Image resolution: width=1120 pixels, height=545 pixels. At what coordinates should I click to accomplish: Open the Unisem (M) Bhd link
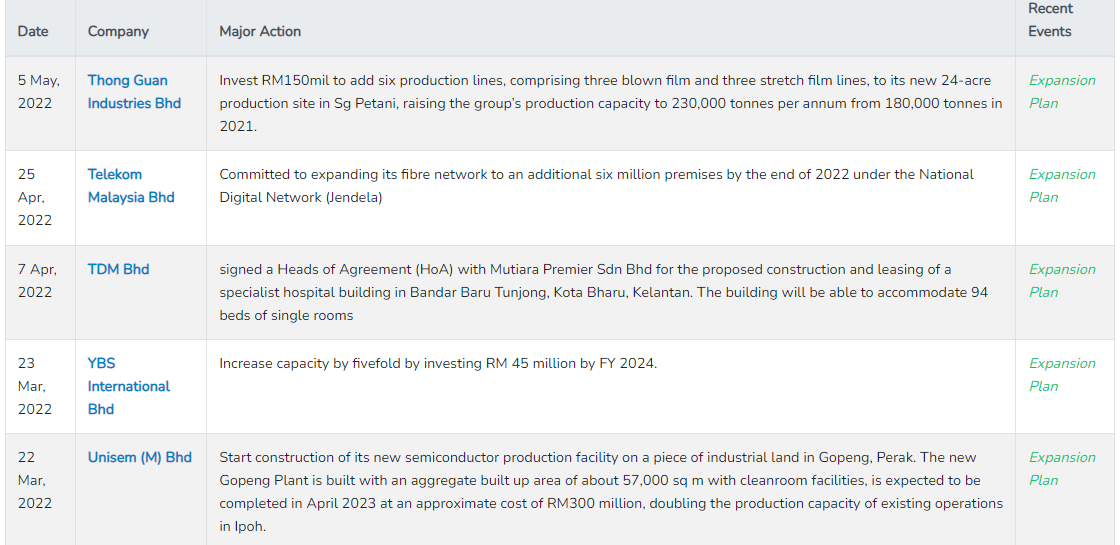pyautogui.click(x=139, y=457)
